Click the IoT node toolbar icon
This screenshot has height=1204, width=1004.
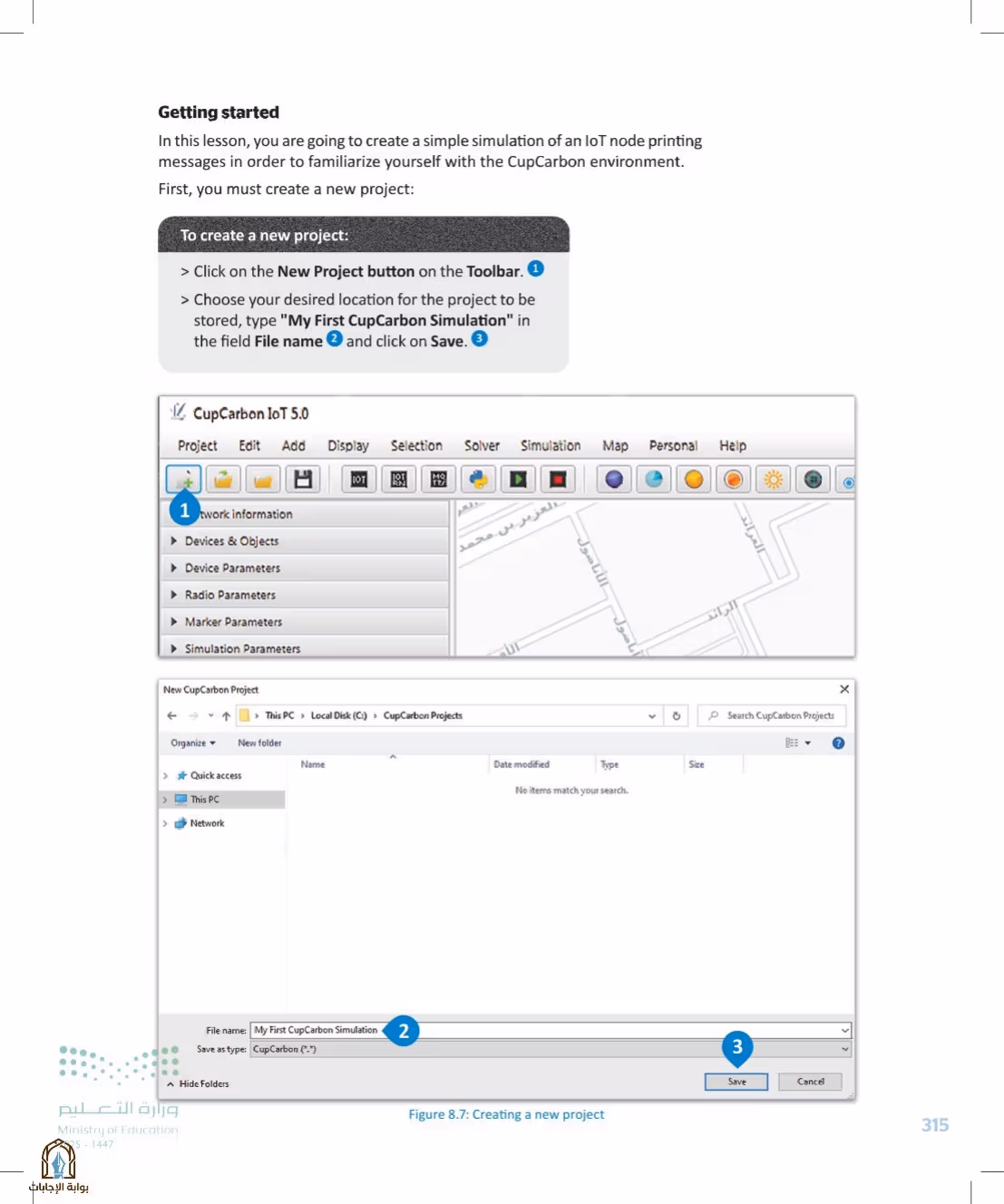359,479
